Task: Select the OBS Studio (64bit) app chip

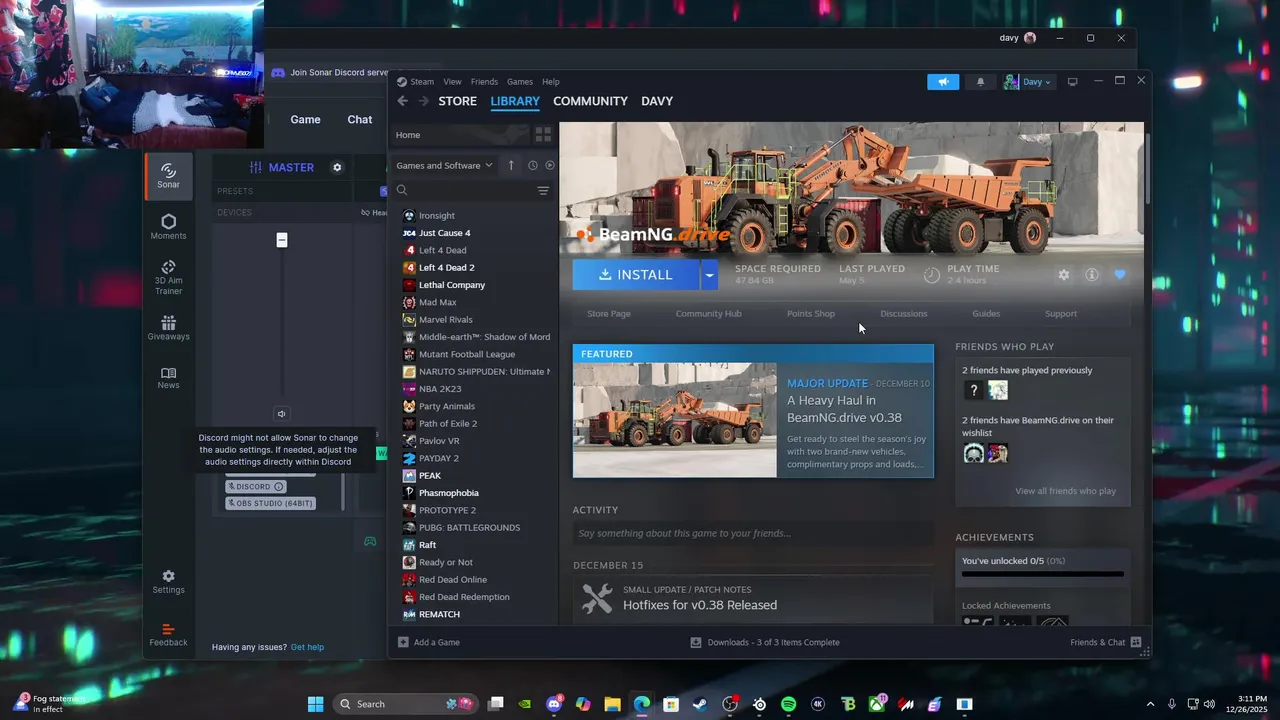Action: tap(270, 503)
